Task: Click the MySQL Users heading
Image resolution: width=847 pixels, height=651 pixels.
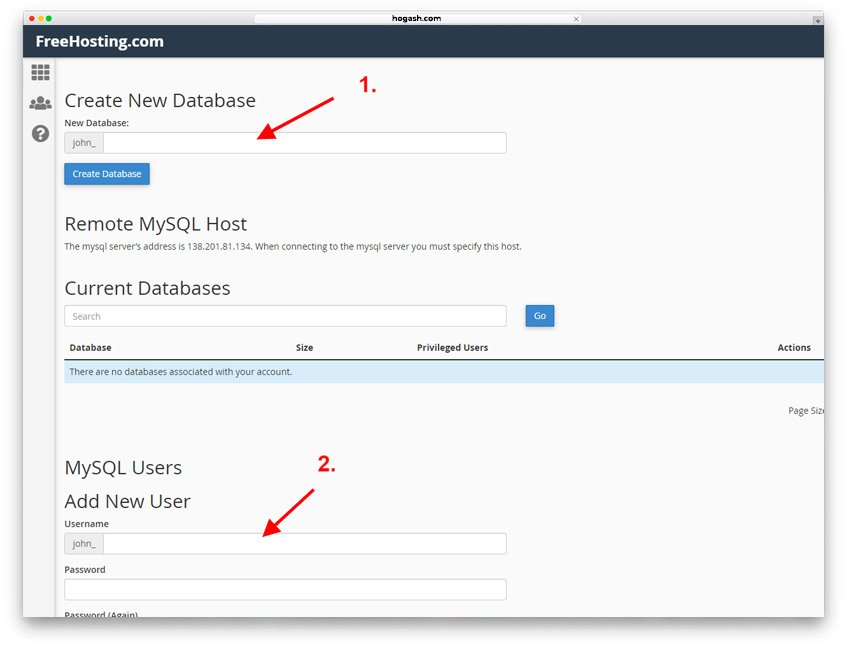Action: pyautogui.click(x=123, y=467)
